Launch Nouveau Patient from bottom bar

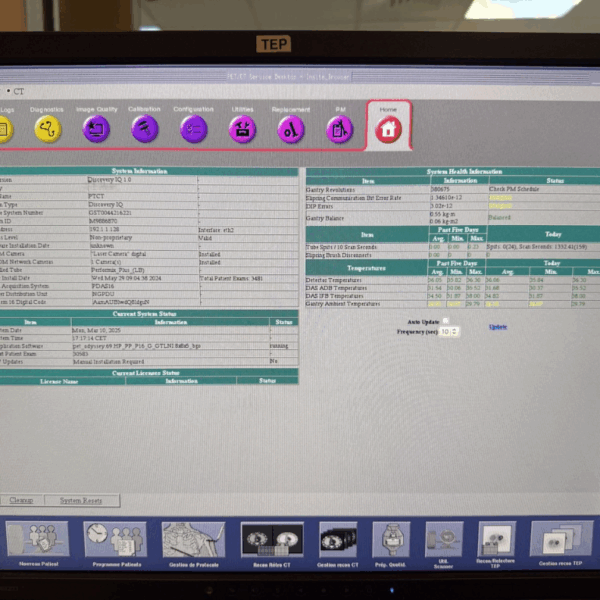tap(38, 538)
